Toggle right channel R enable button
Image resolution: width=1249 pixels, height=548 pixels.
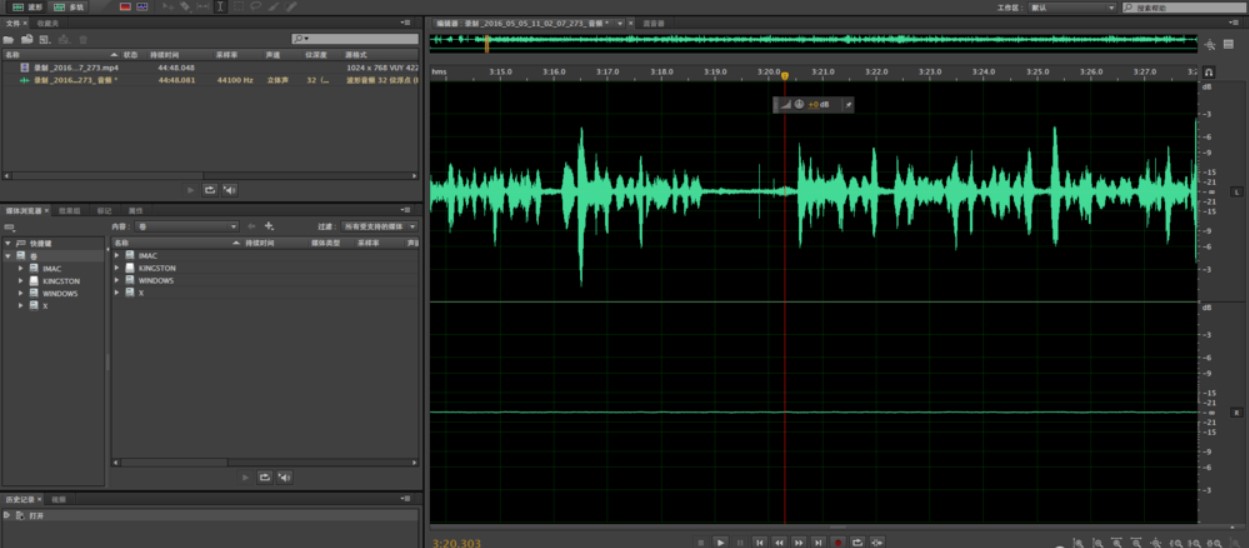coord(1236,412)
